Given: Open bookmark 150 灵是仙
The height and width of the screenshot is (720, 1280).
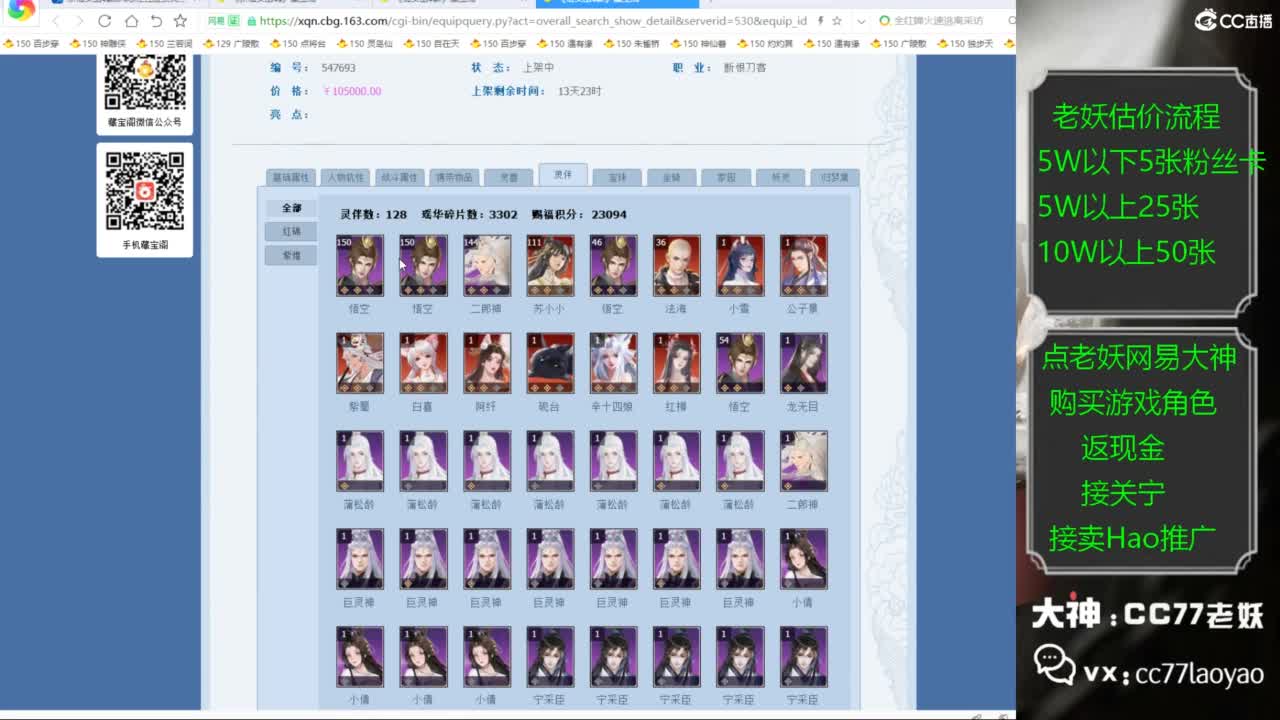Looking at the screenshot, I should pos(364,44).
